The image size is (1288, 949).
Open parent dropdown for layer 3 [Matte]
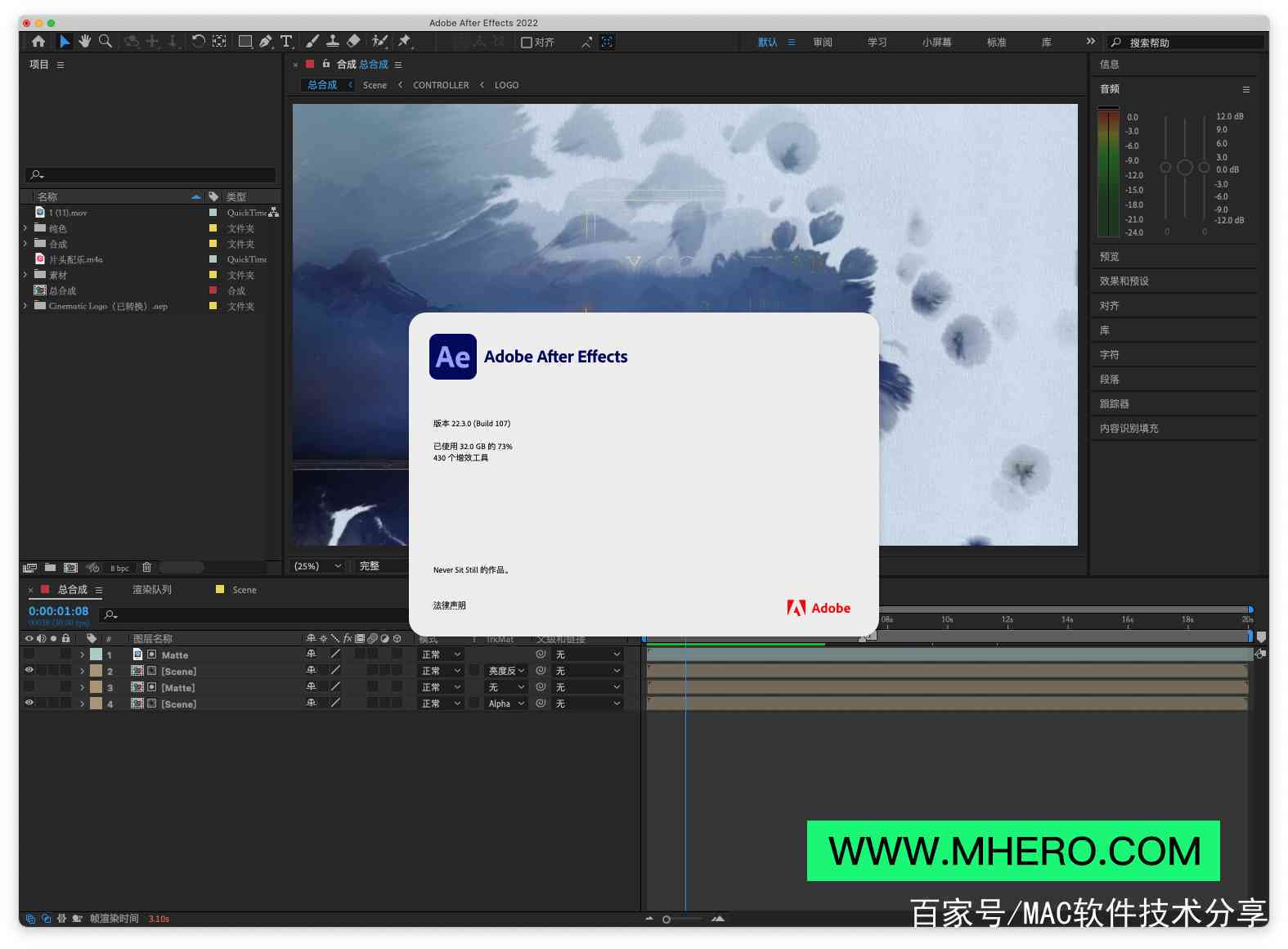pos(588,687)
